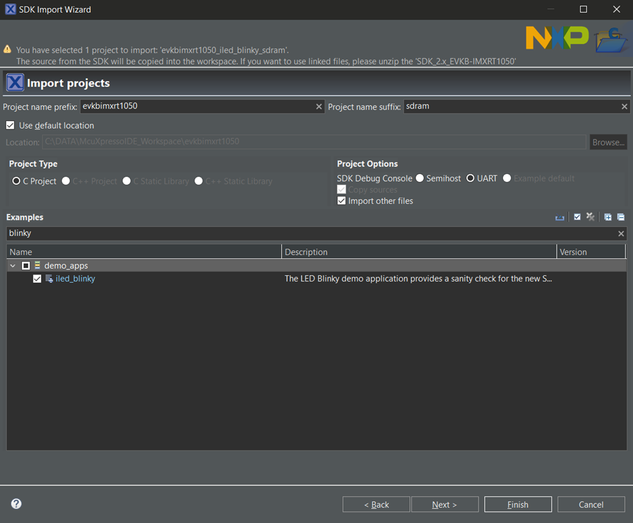Close the SDK Import Wizard window
This screenshot has width=633, height=523.
coord(616,9)
